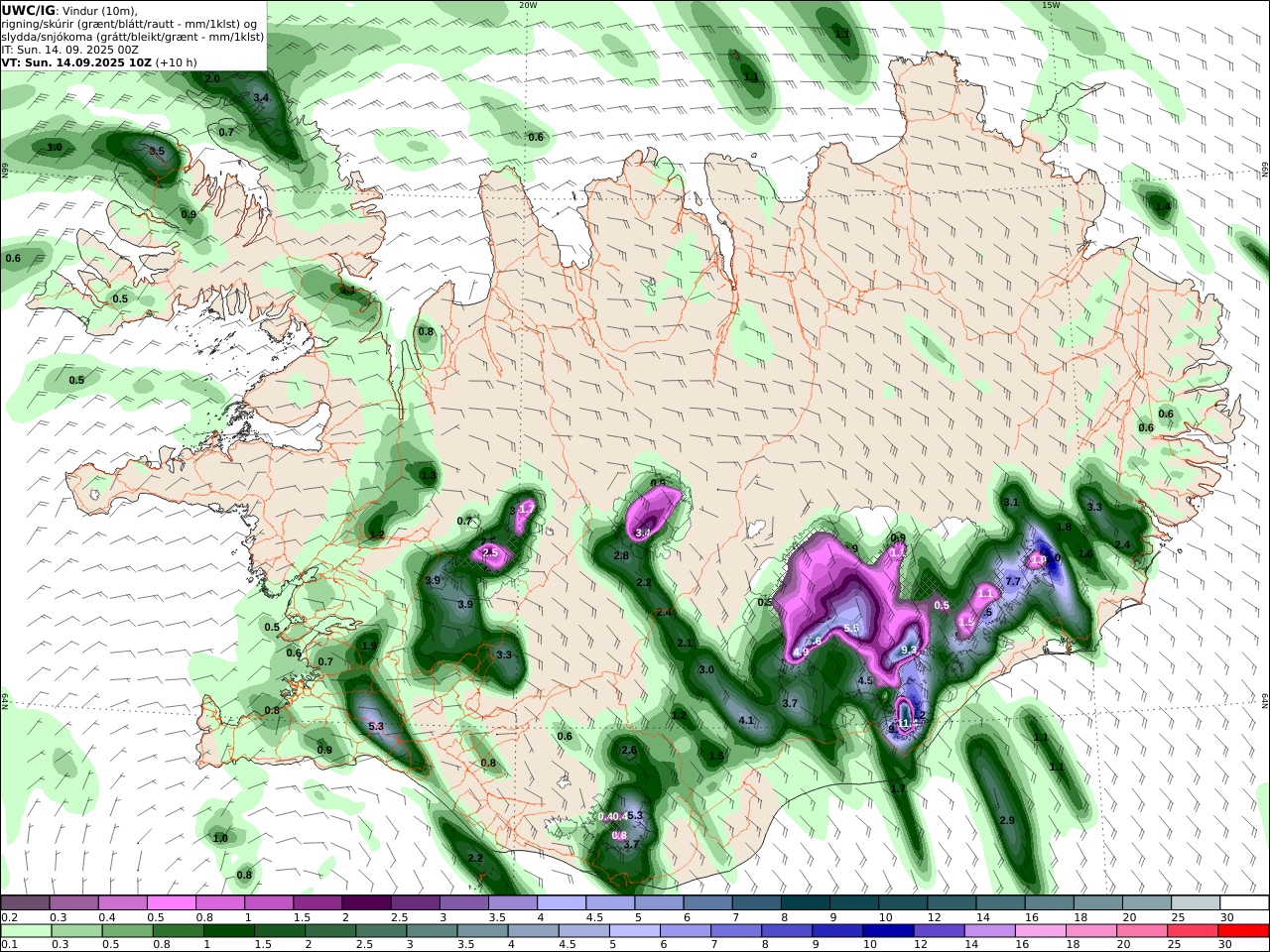Click the dark teal swatch between 8 and 9 in upper legend
Viewport: 1270px width, 952px height.
[x=805, y=903]
